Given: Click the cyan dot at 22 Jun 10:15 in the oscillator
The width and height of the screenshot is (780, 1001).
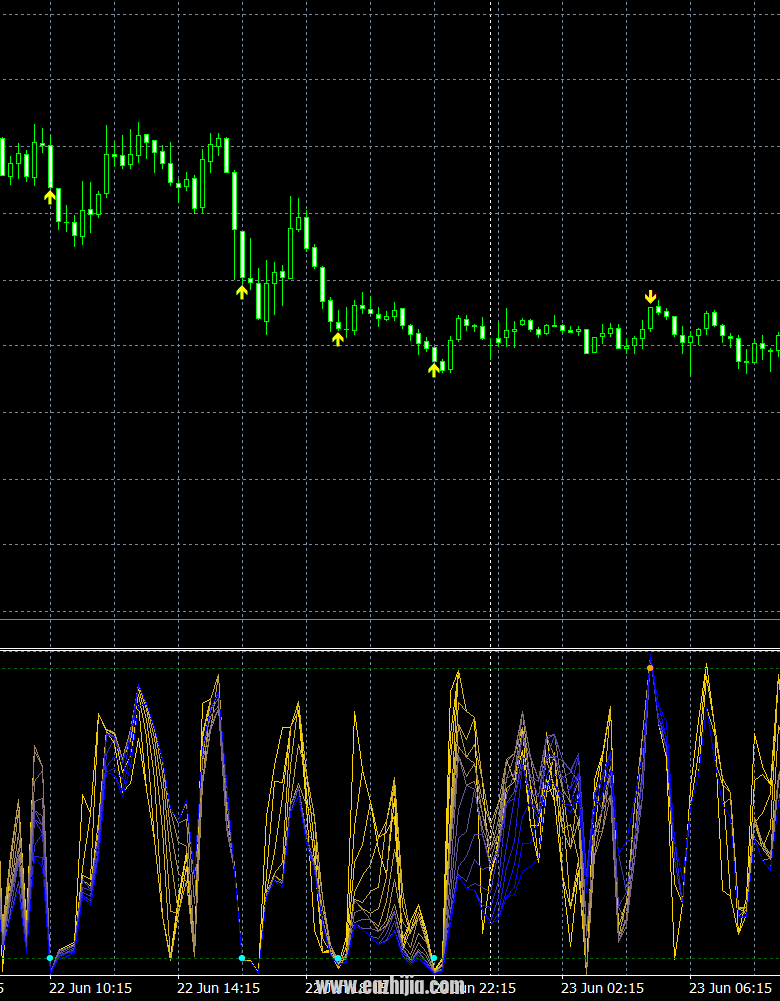Looking at the screenshot, I should [50, 958].
